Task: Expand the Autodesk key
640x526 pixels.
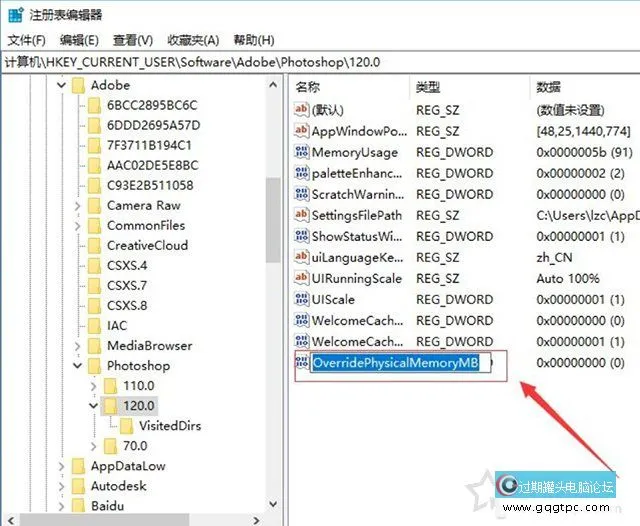Action: (62, 486)
